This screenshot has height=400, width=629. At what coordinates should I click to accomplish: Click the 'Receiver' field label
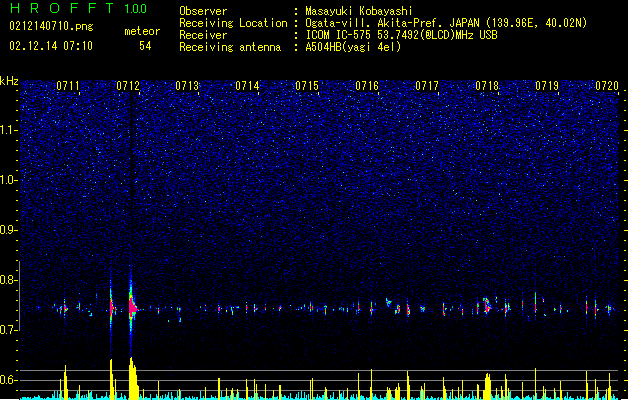[x=203, y=35]
